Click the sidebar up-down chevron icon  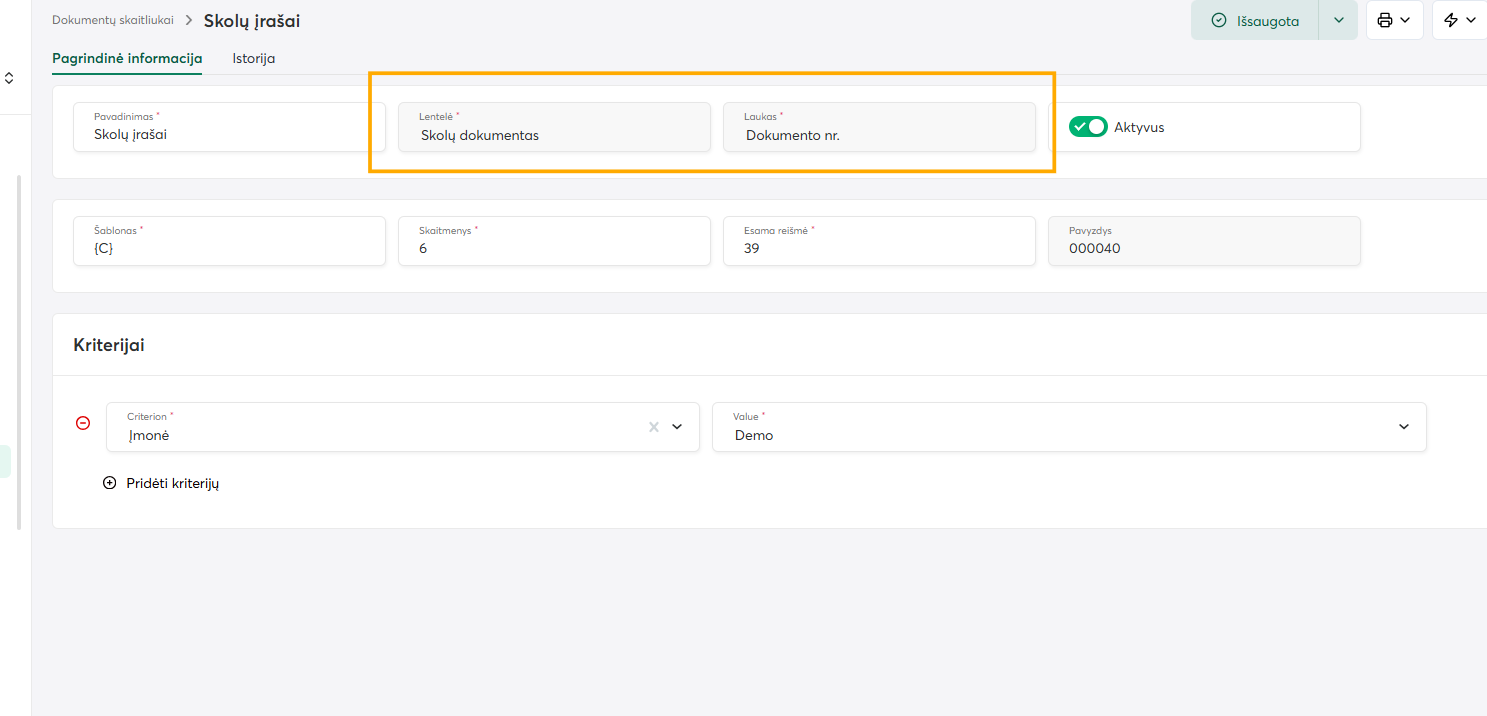point(9,77)
